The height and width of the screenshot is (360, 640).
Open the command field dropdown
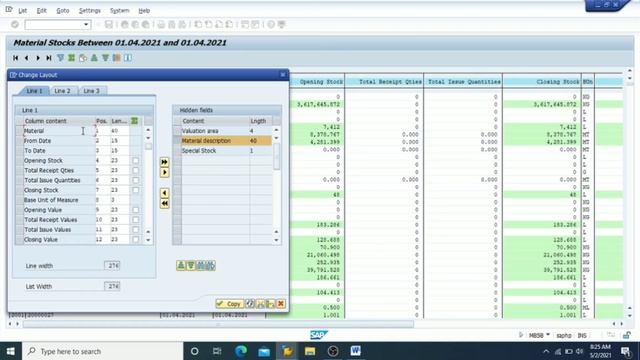(x=86, y=24)
